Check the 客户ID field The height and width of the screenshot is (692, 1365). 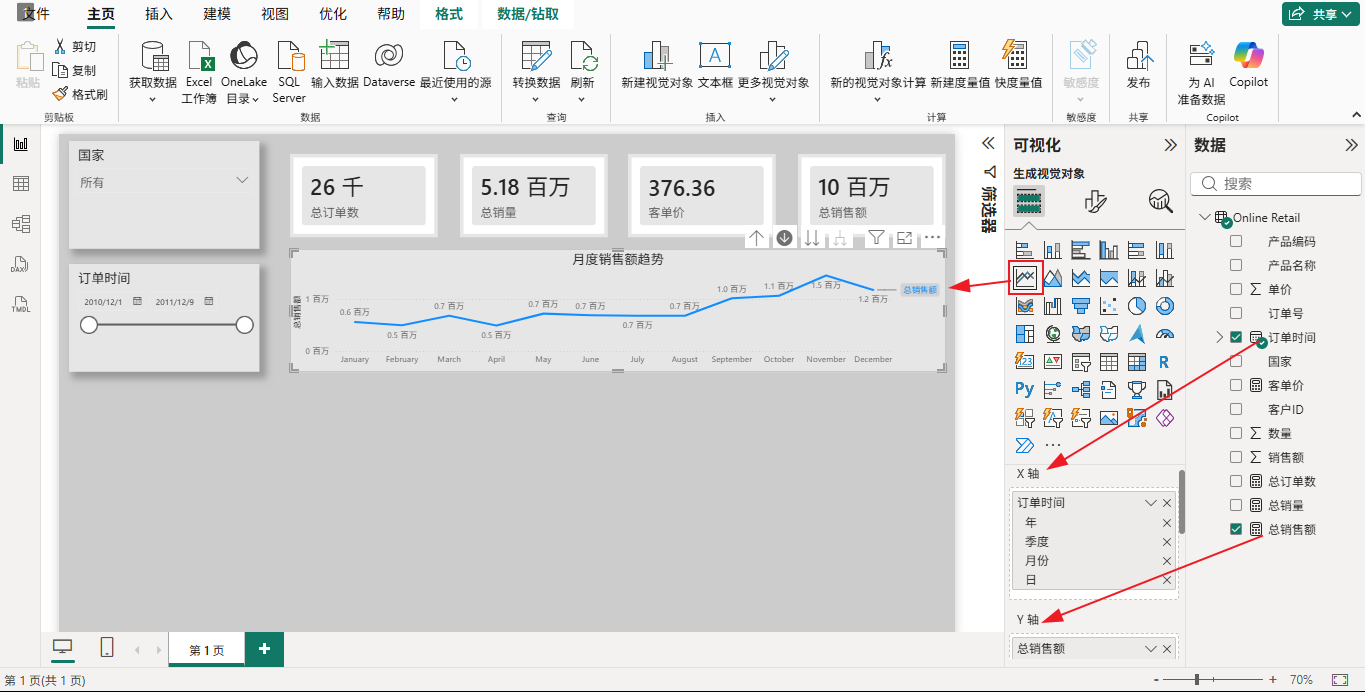[x=1236, y=409]
